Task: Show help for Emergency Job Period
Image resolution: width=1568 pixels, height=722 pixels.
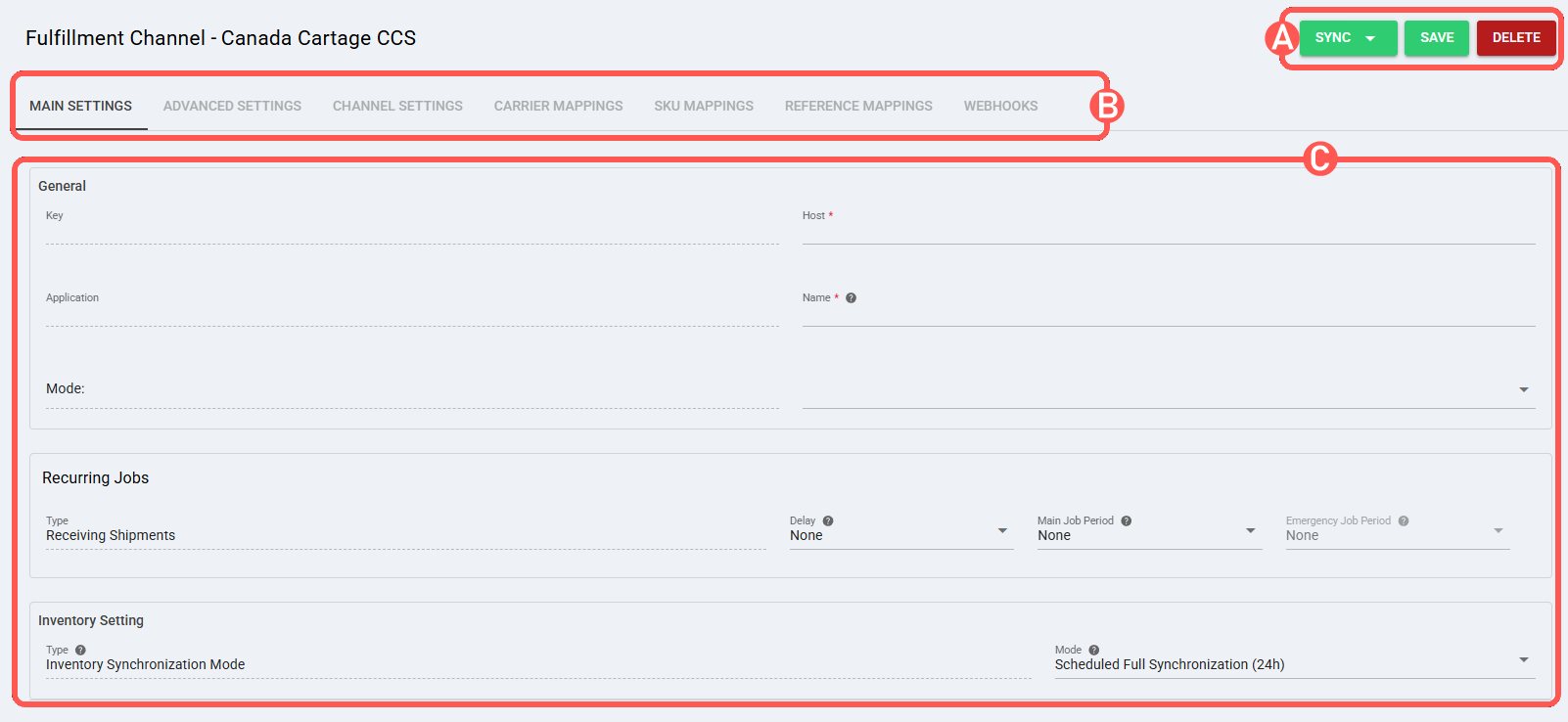Action: click(1404, 521)
